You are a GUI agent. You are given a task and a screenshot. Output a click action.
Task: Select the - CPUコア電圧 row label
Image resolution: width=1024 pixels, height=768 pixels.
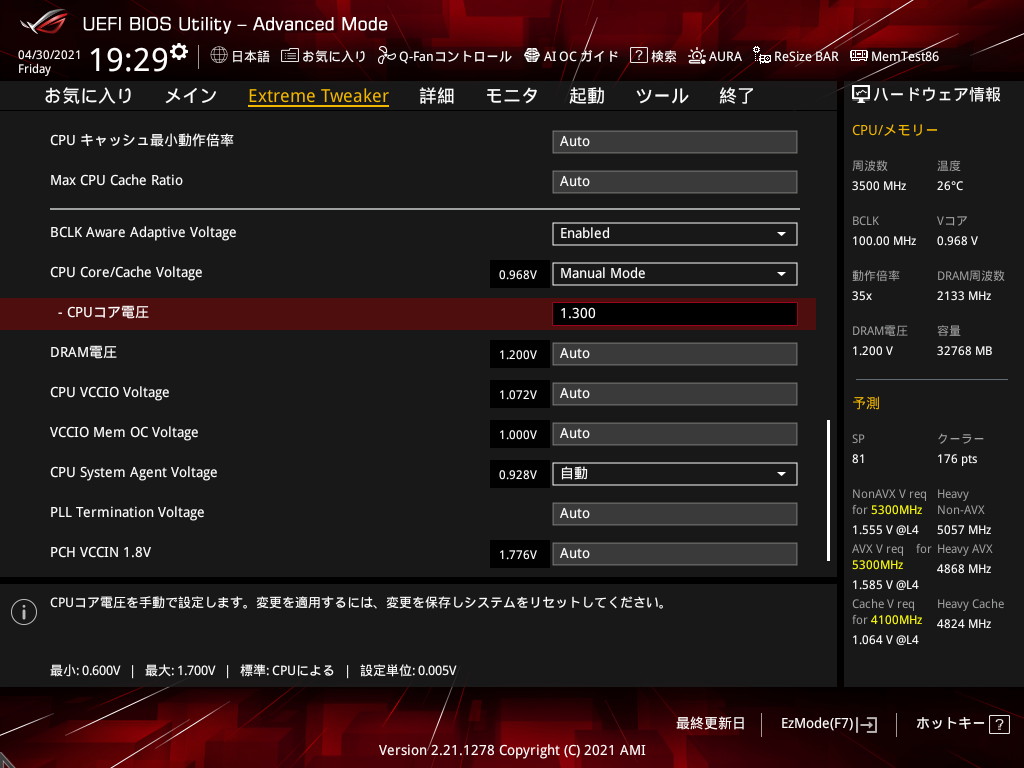[103, 312]
